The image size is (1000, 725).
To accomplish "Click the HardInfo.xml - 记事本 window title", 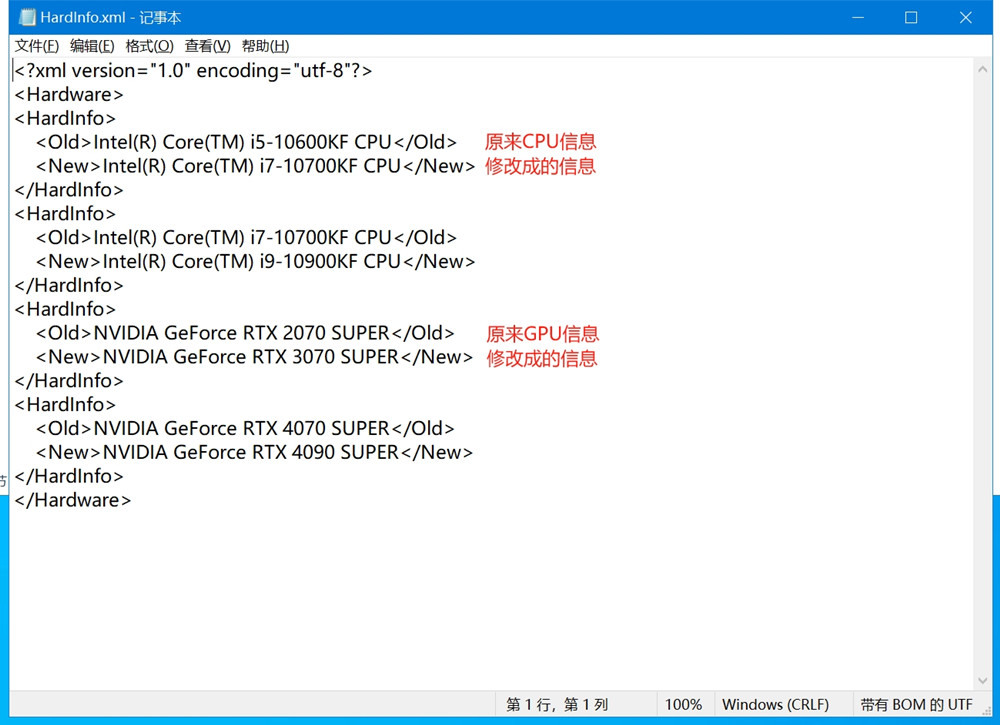I will pyautogui.click(x=111, y=17).
